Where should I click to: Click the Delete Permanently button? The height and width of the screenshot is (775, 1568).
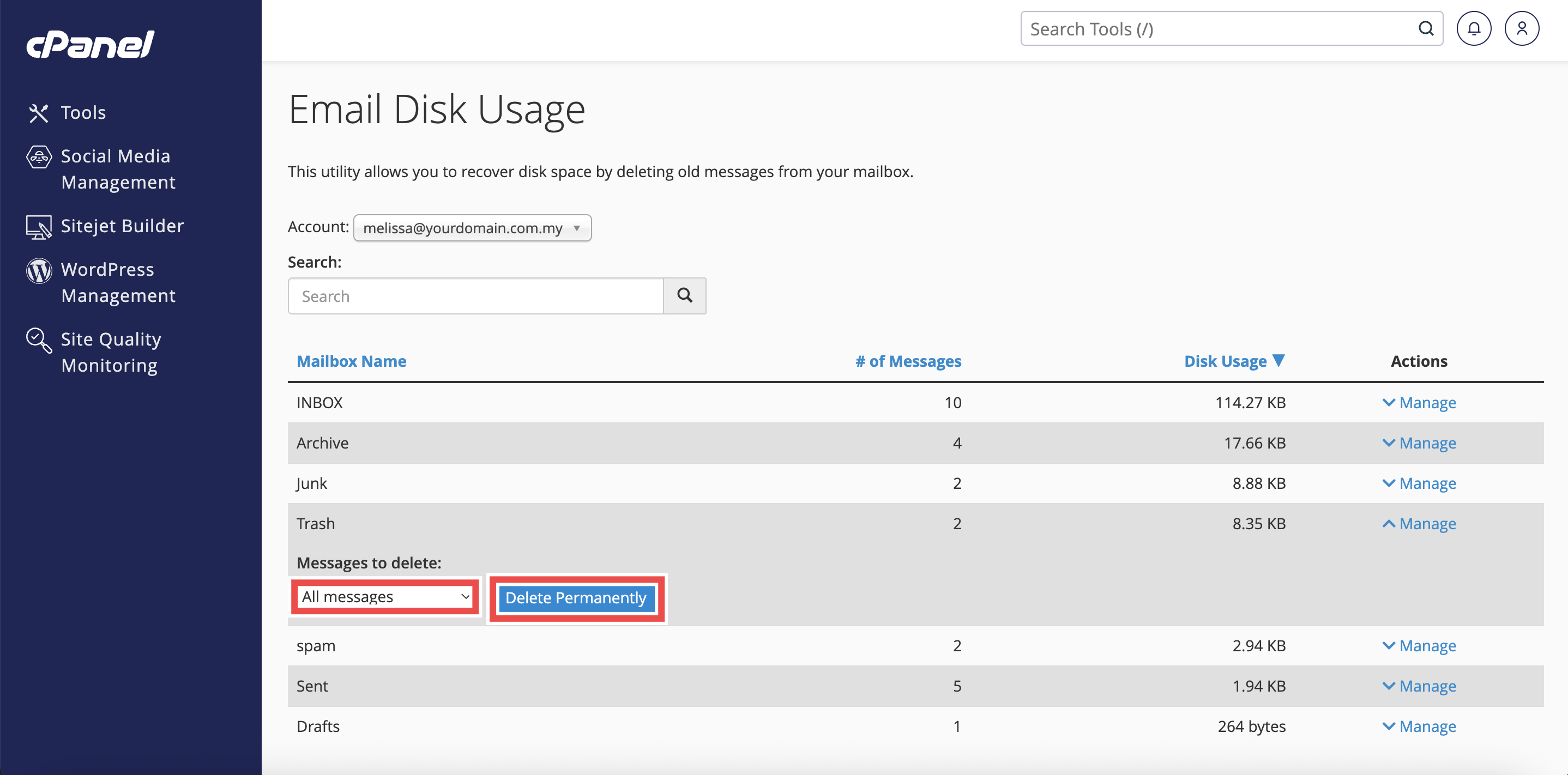(575, 597)
